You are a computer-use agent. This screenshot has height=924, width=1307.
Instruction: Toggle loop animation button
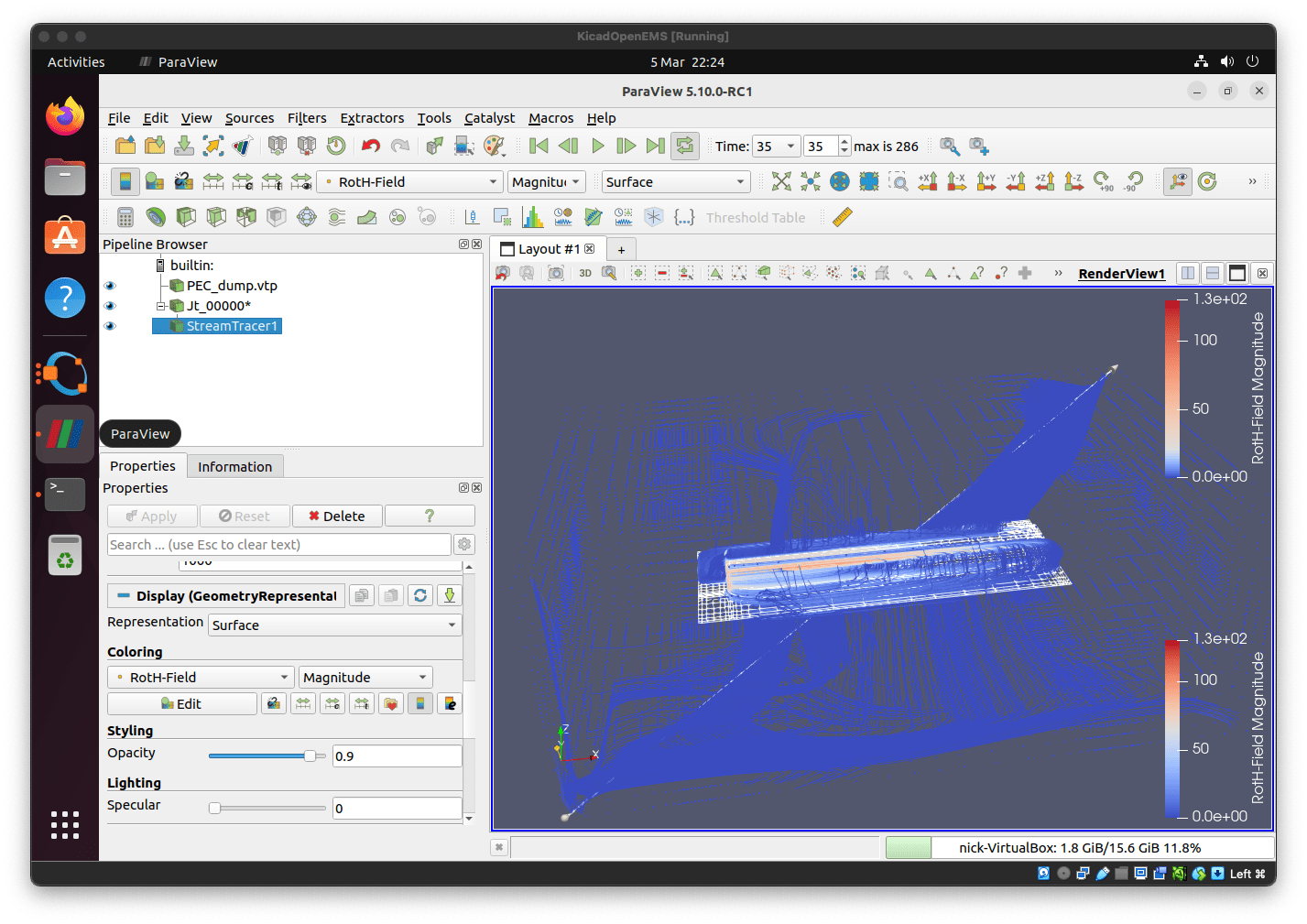point(685,146)
